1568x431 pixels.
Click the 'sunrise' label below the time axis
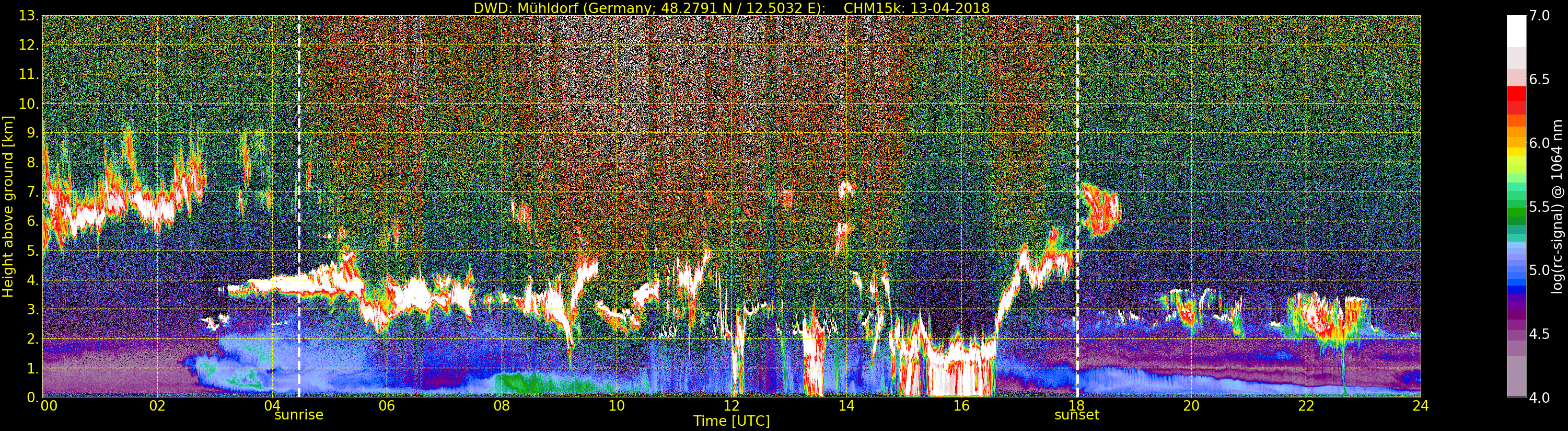pos(299,415)
